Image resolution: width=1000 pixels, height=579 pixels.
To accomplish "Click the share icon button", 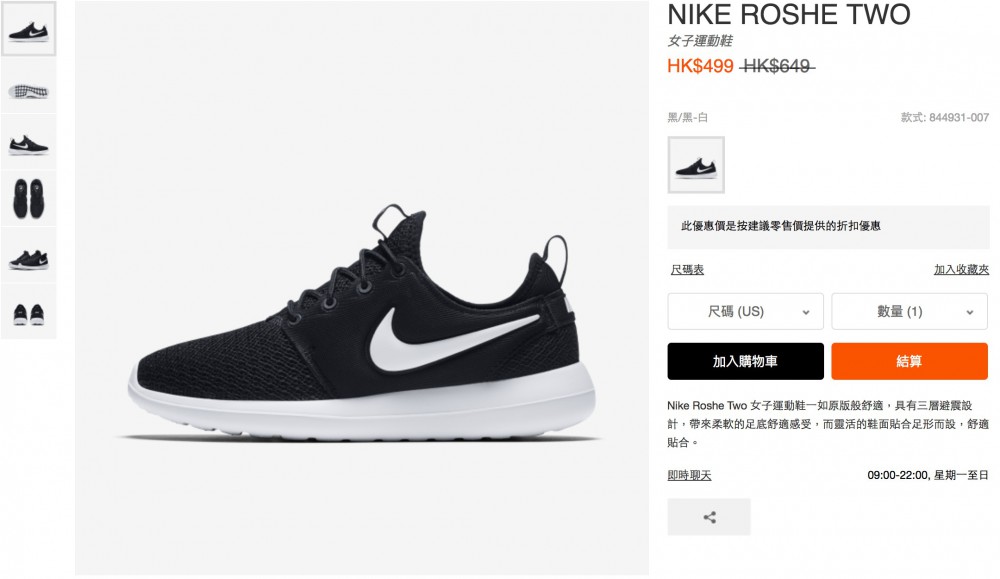I will coord(709,517).
